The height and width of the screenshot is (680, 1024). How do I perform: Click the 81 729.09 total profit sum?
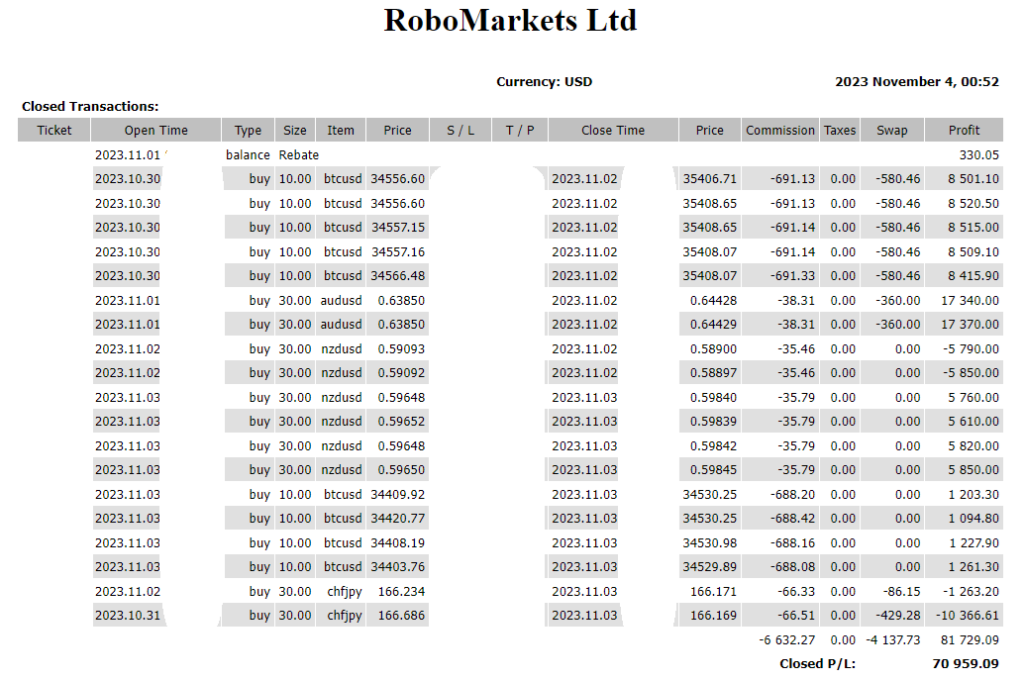point(968,640)
